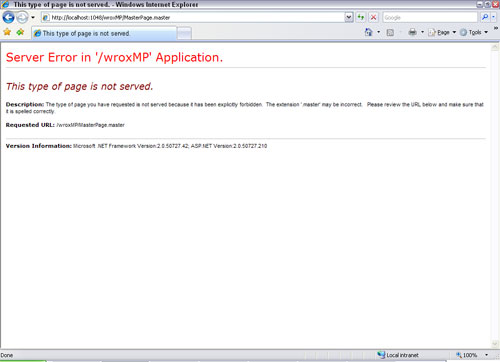Open the Page menu

[x=442, y=32]
